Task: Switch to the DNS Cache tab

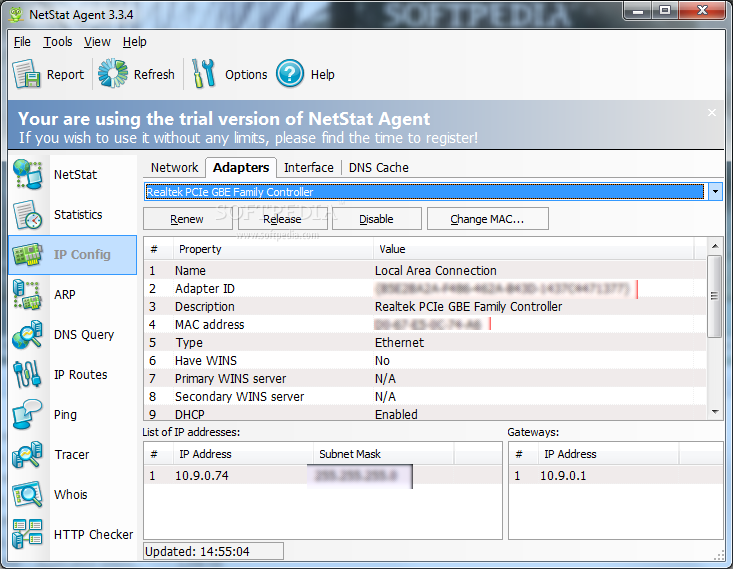Action: coord(378,167)
